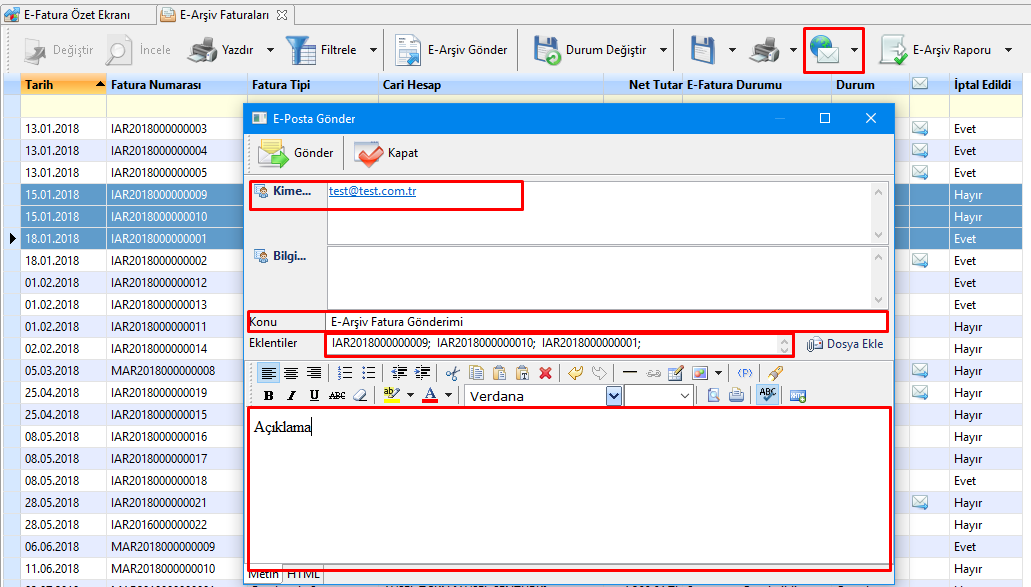Pick the red font color swatch

pyautogui.click(x=430, y=396)
